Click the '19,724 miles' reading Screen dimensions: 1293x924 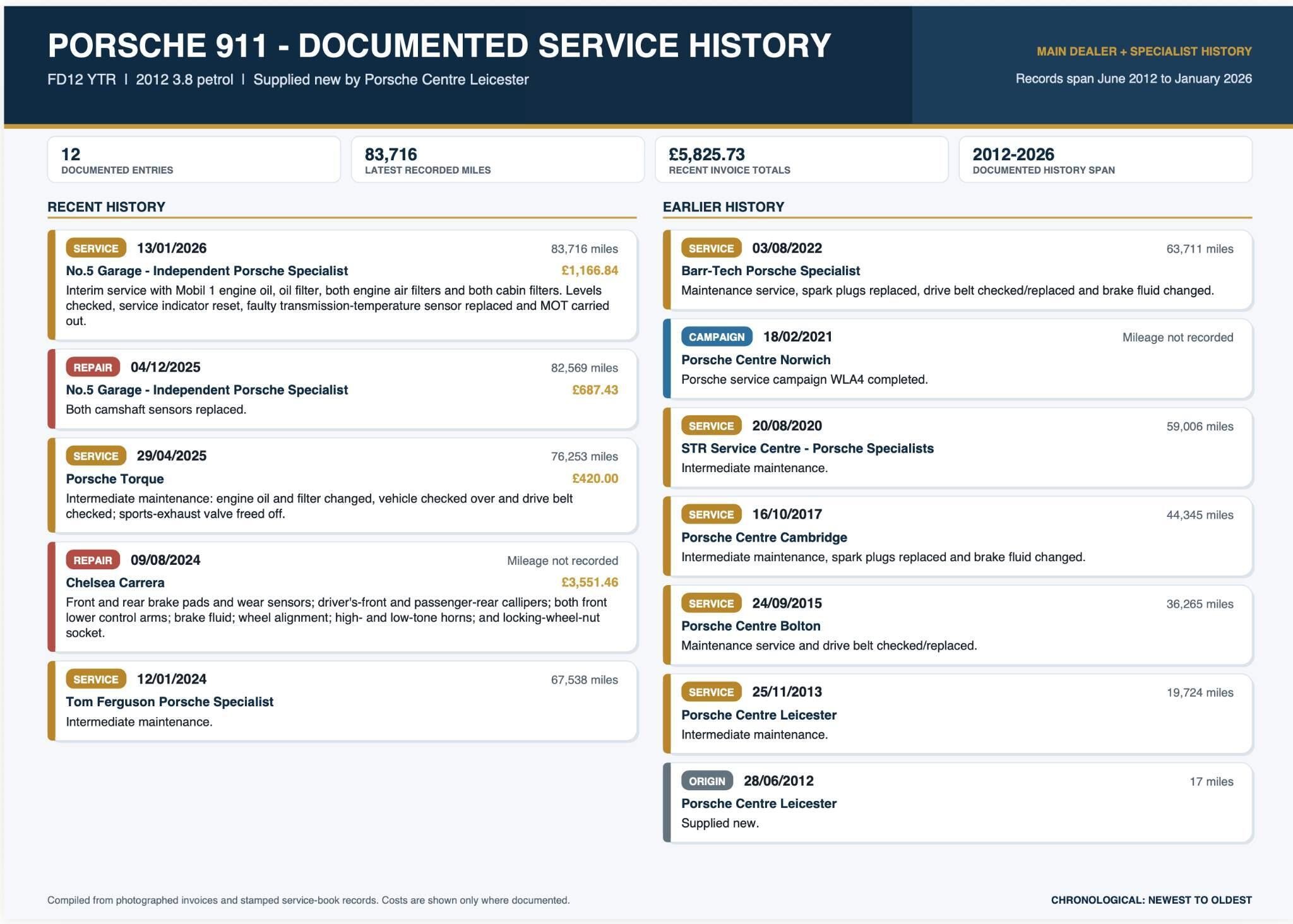pos(1200,692)
